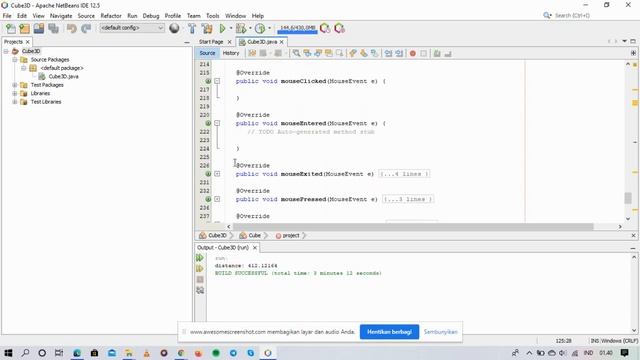Expand the Test Packages node
This screenshot has height=360, width=640.
click(x=15, y=85)
